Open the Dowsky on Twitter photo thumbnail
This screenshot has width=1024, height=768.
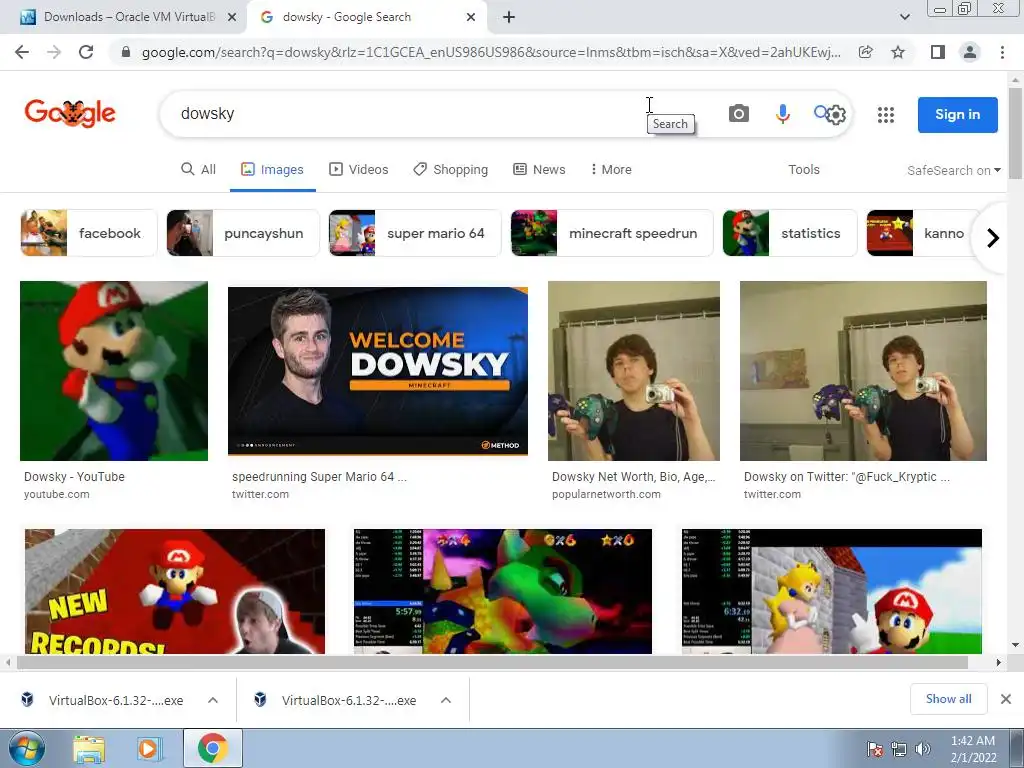863,371
